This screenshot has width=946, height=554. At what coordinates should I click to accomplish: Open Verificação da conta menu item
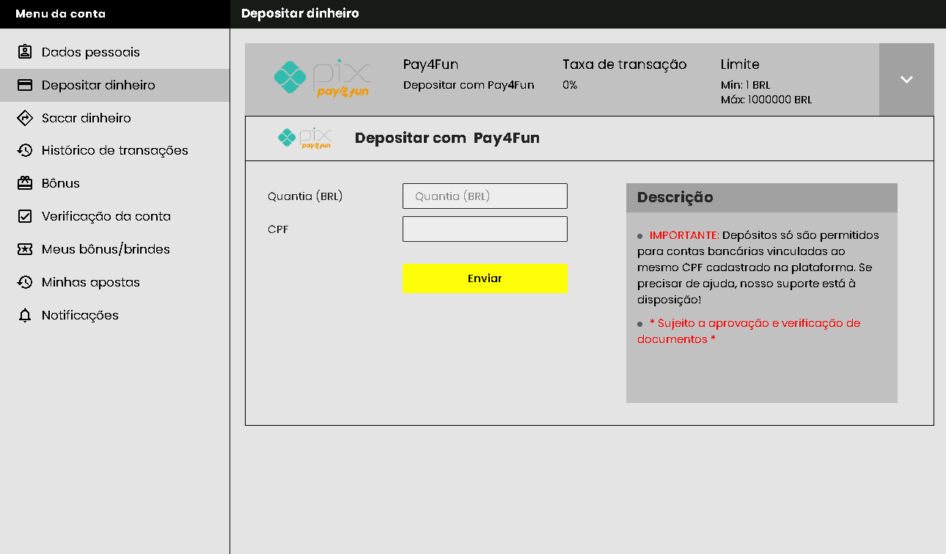click(115, 216)
